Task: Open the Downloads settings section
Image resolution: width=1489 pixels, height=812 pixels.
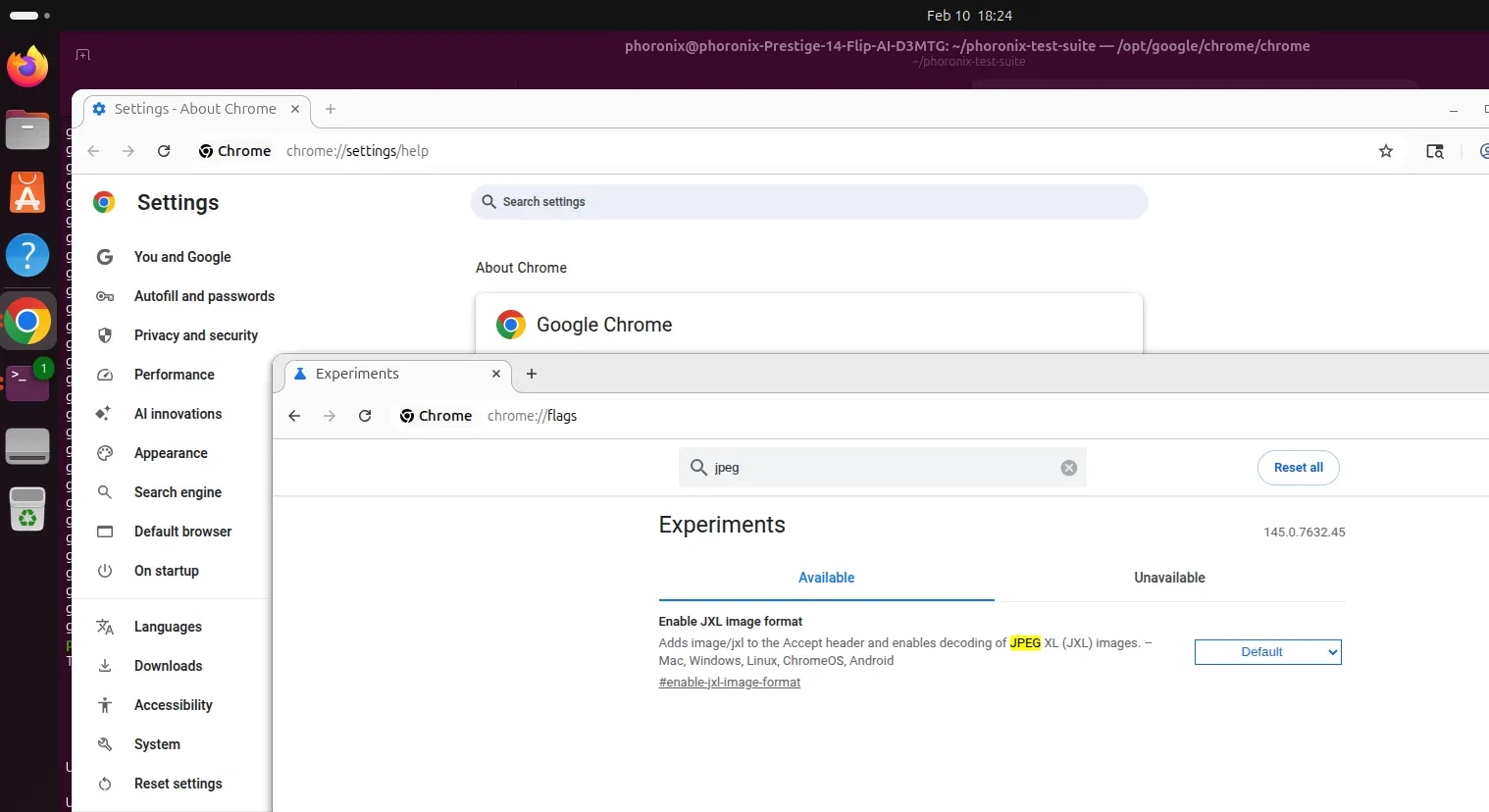Action: click(168, 666)
